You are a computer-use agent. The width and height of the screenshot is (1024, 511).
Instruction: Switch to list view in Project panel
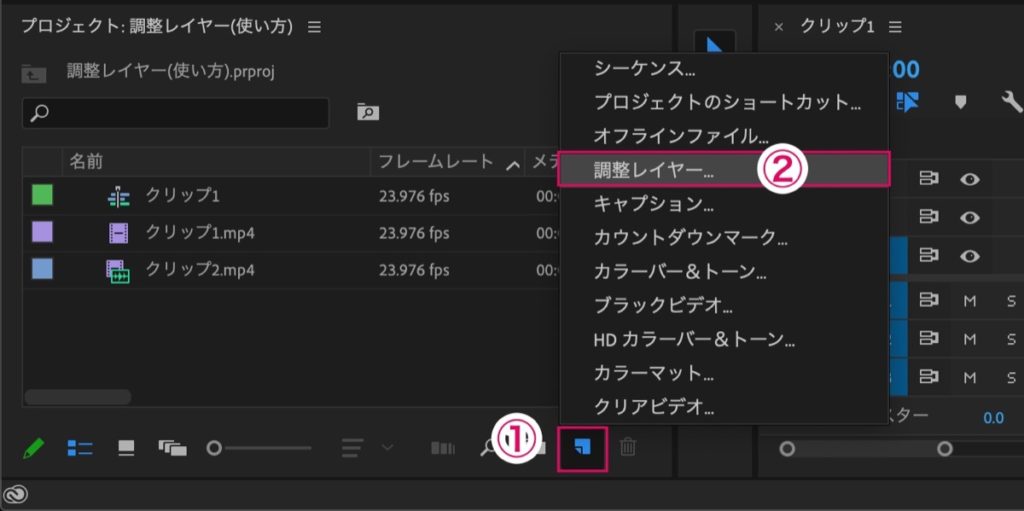coord(80,448)
